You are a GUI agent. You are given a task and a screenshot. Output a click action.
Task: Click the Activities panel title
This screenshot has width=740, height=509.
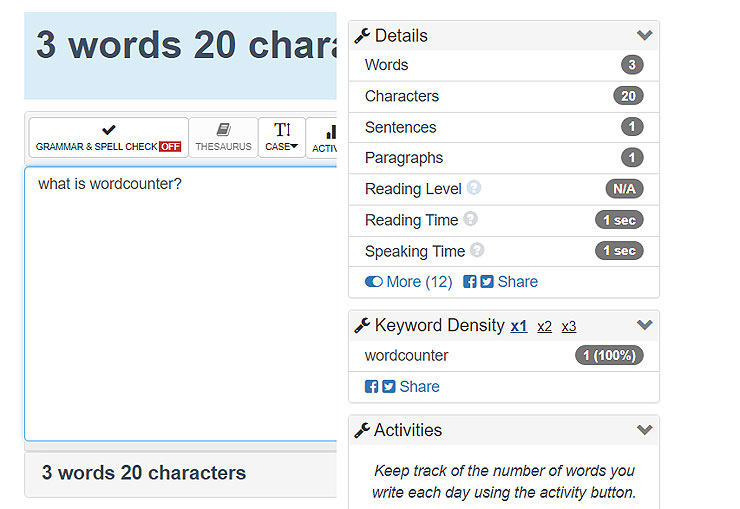(408, 430)
